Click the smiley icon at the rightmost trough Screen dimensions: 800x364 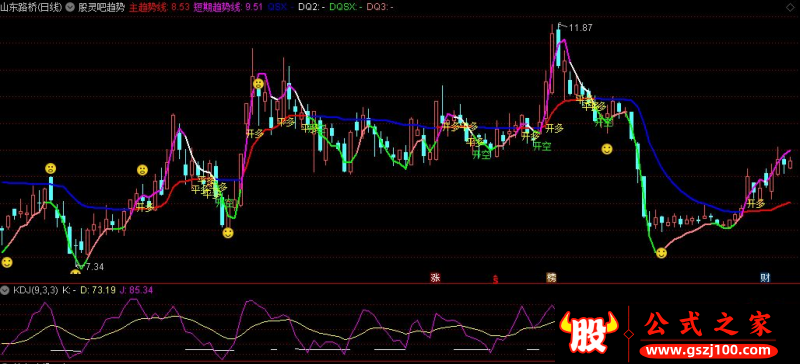pyautogui.click(x=661, y=252)
